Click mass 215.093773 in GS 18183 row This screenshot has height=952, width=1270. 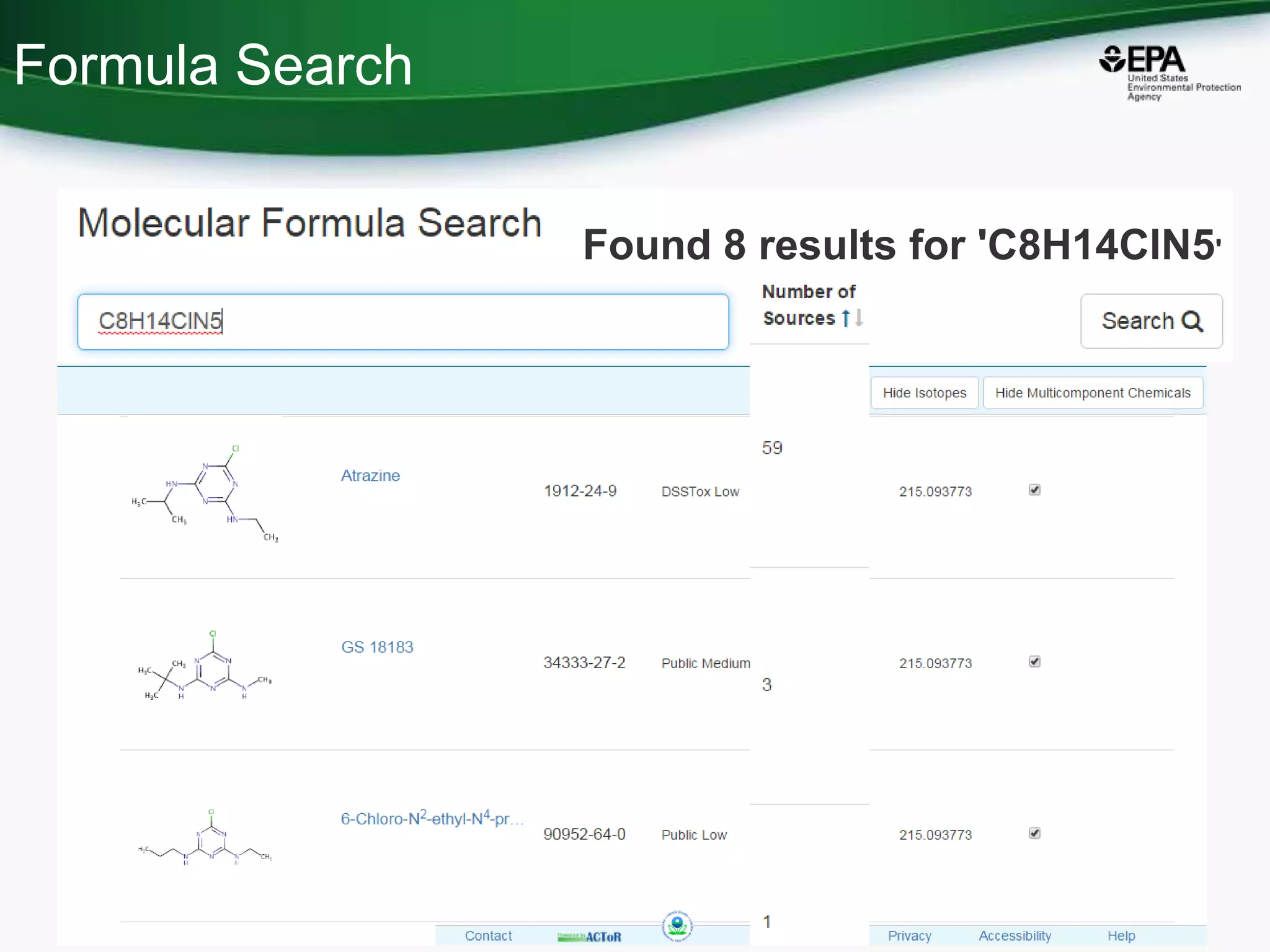(x=936, y=663)
